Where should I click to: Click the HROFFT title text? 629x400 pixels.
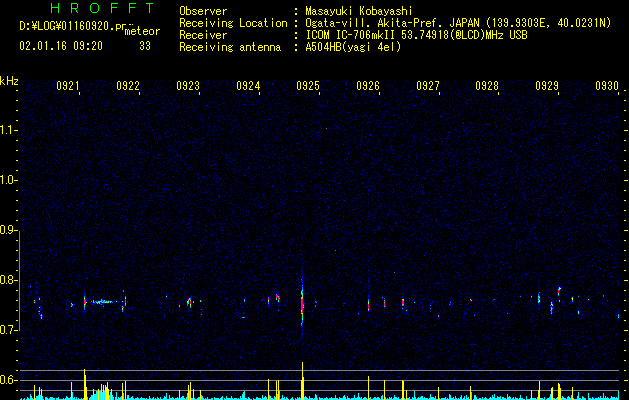[103, 8]
